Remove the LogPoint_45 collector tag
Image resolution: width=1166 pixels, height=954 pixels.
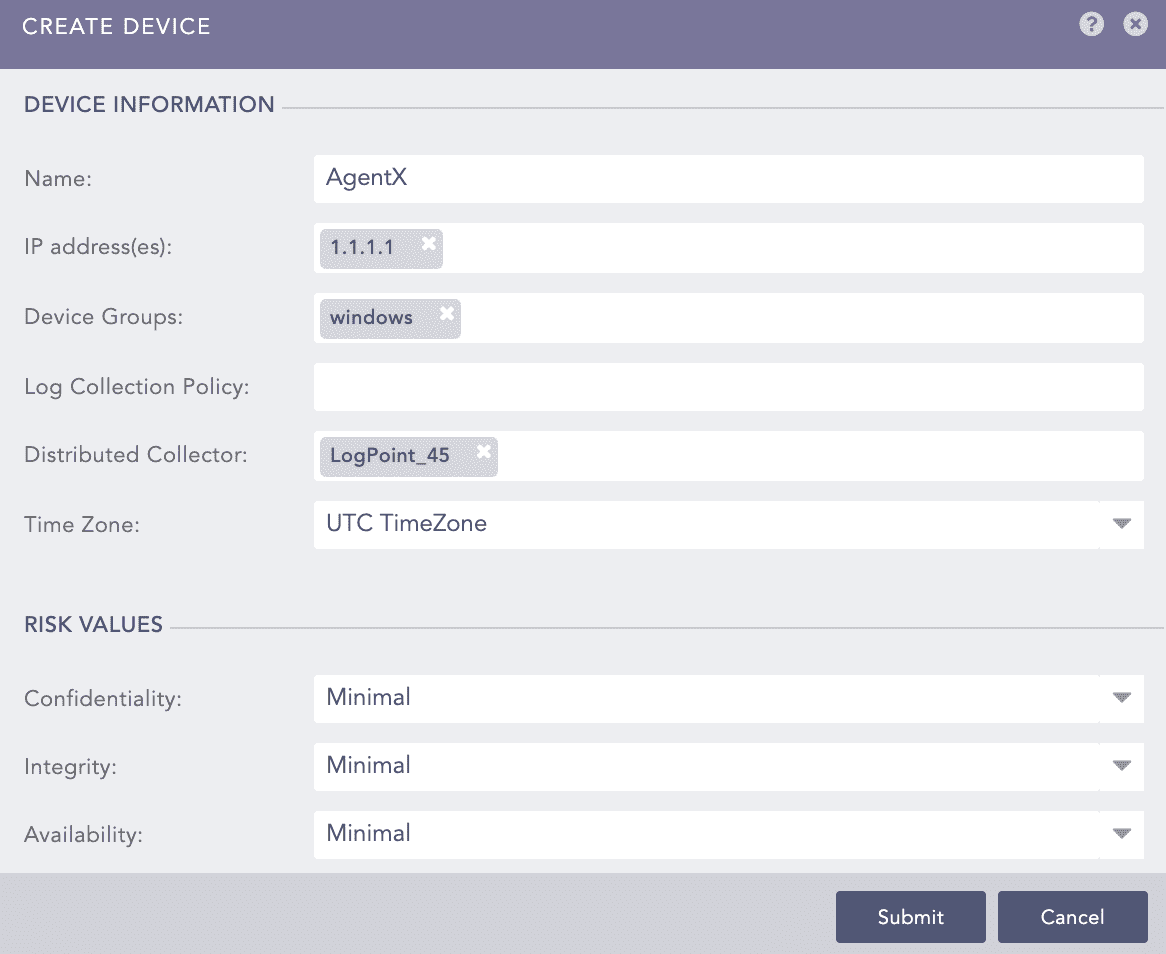(x=484, y=452)
